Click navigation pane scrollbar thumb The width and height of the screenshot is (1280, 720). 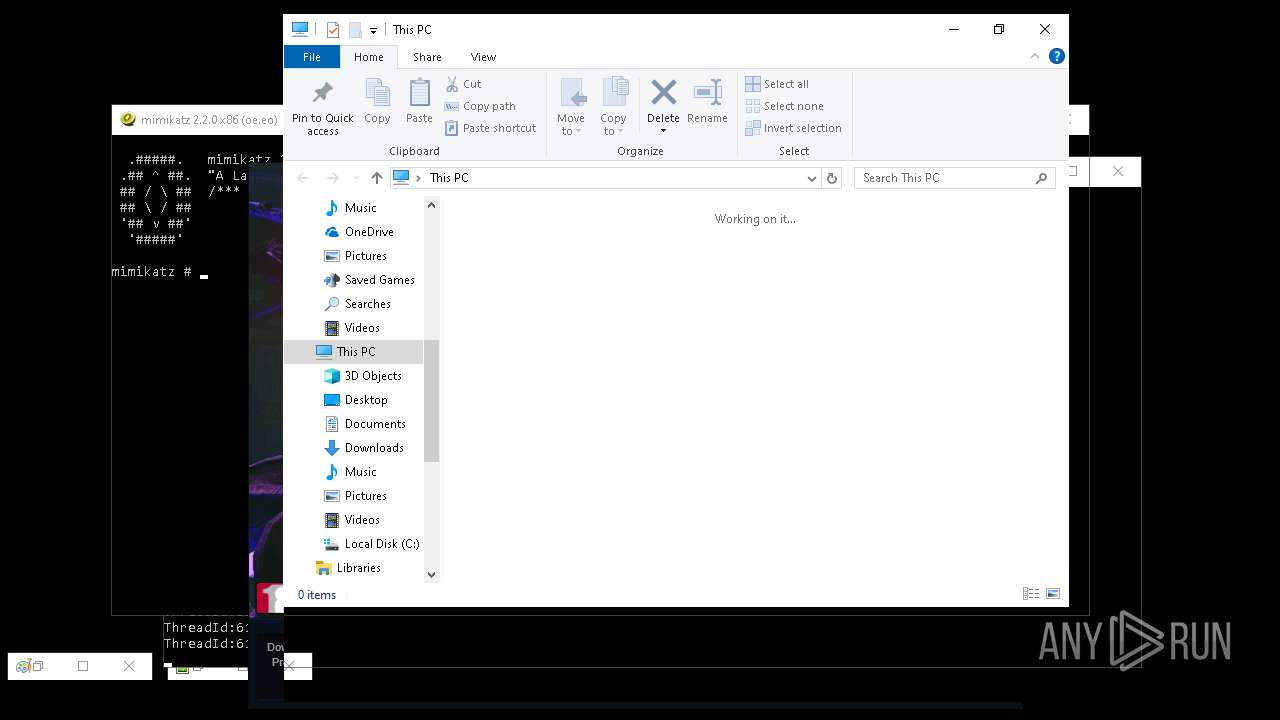(431, 400)
